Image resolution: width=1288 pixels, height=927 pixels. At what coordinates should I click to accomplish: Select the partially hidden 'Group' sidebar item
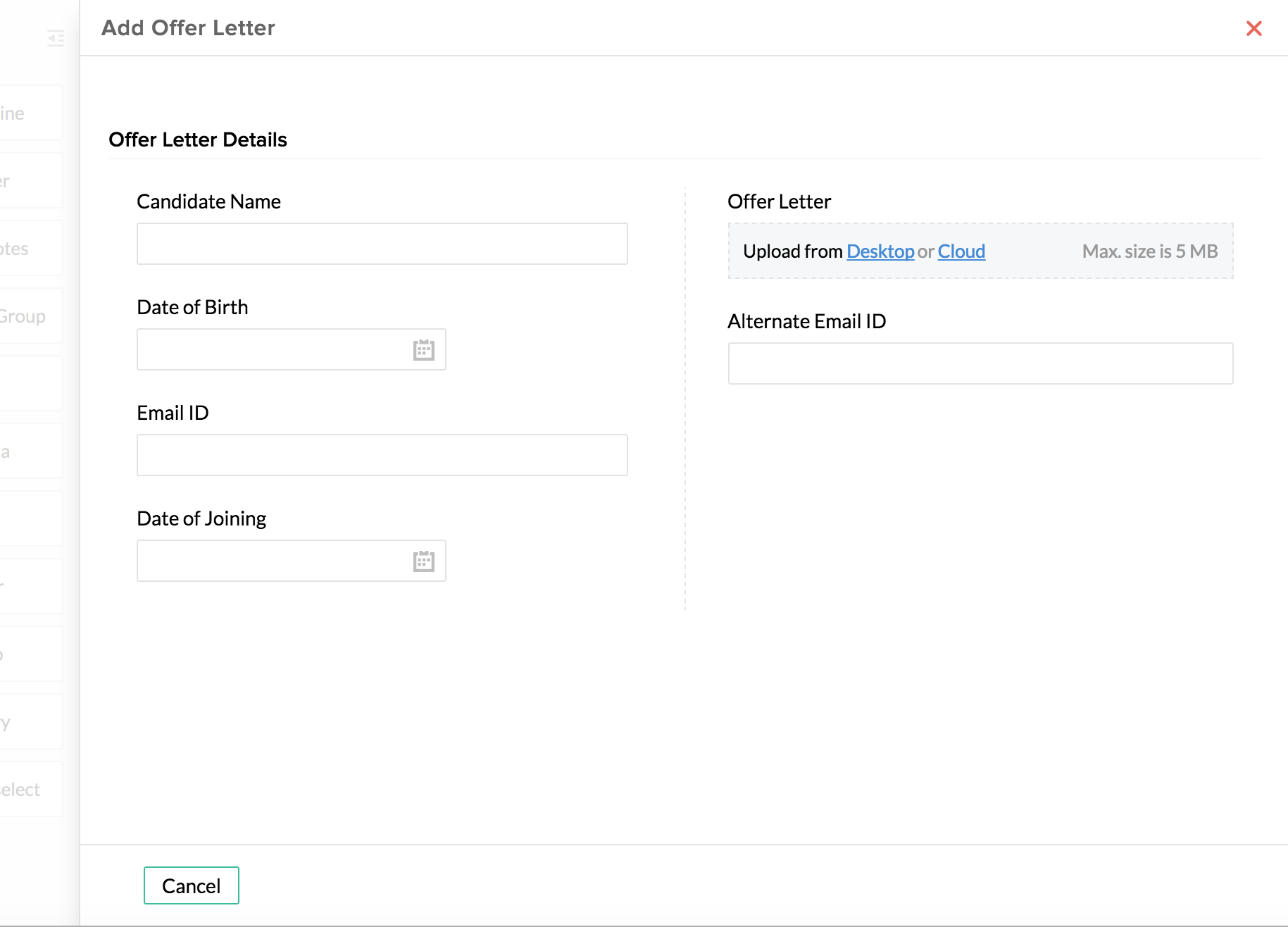tap(24, 316)
